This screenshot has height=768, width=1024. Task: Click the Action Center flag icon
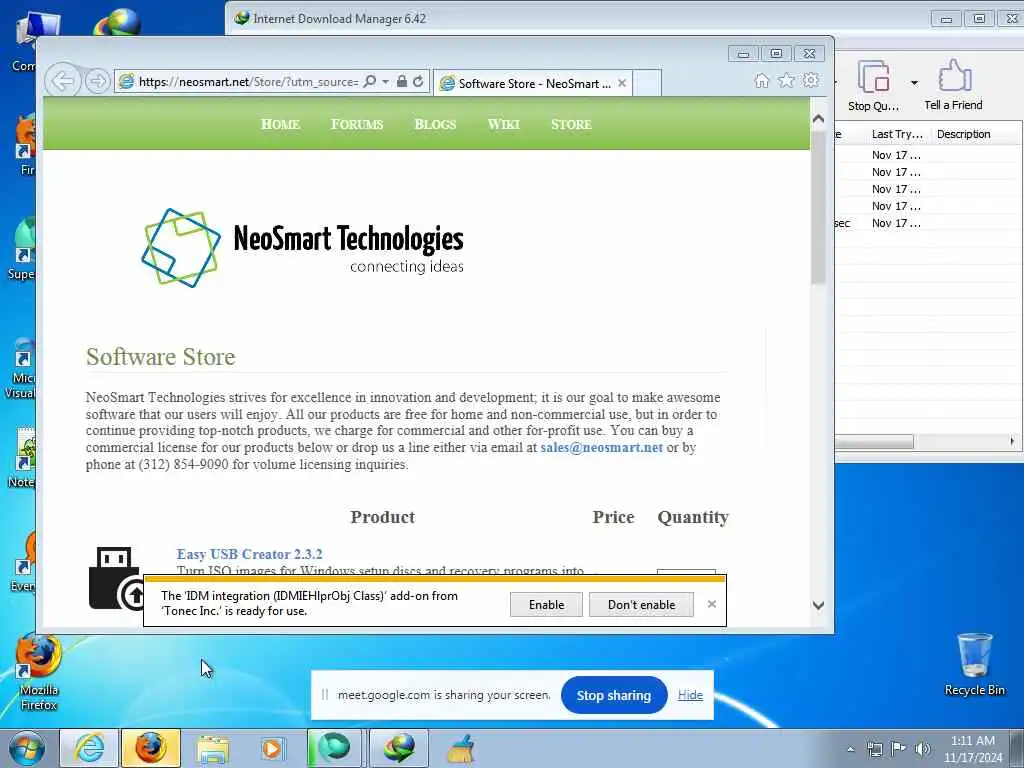(x=899, y=749)
